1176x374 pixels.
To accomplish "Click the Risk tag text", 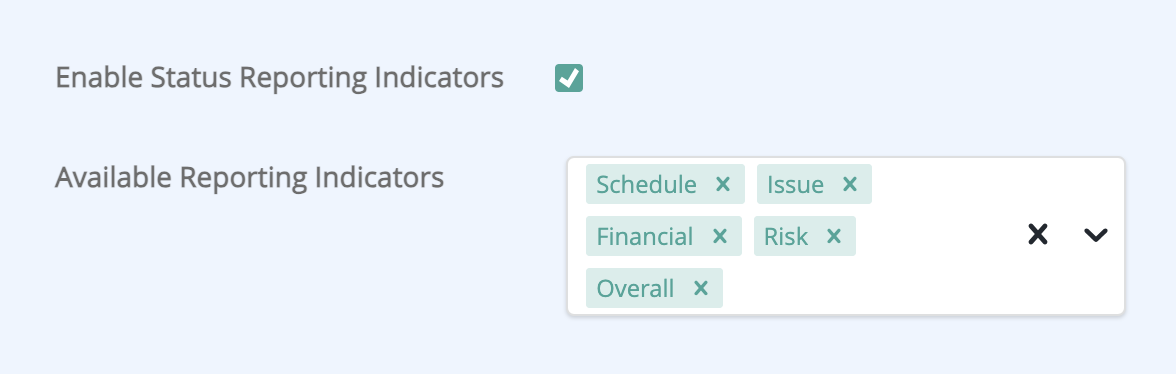I will tap(786, 237).
